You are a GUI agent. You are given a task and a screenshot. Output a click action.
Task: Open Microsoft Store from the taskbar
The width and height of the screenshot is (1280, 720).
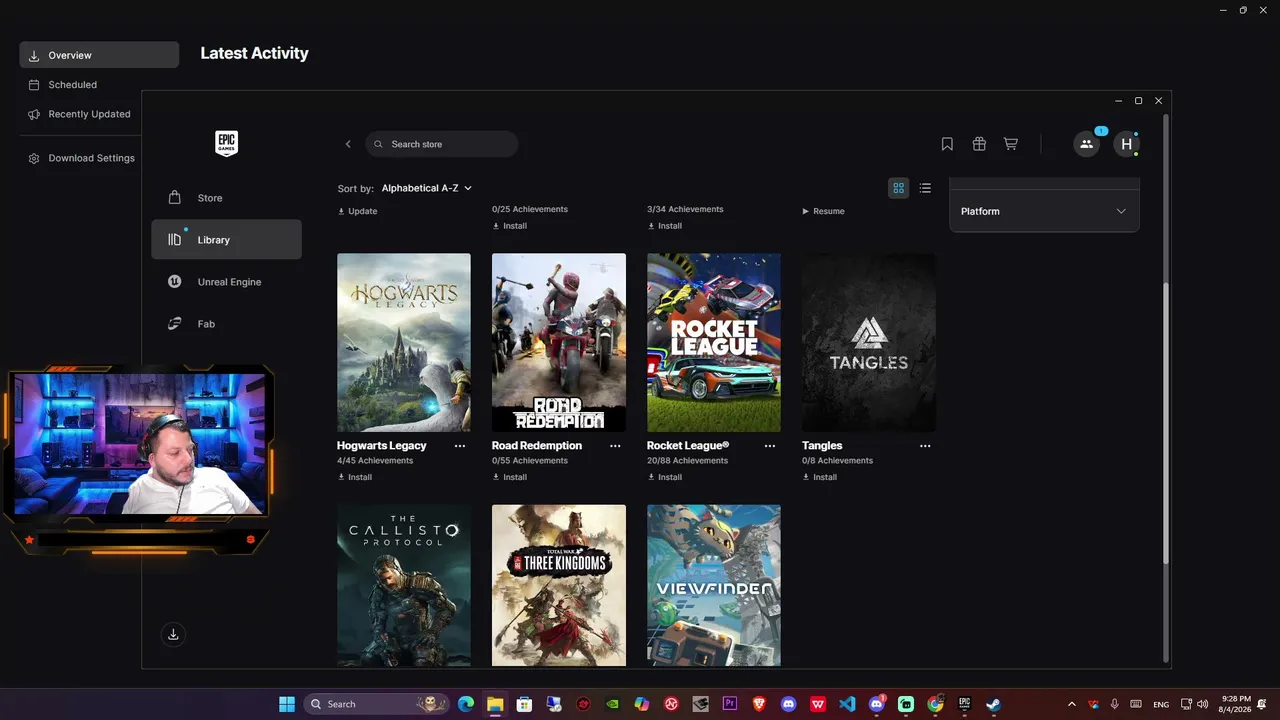click(524, 704)
